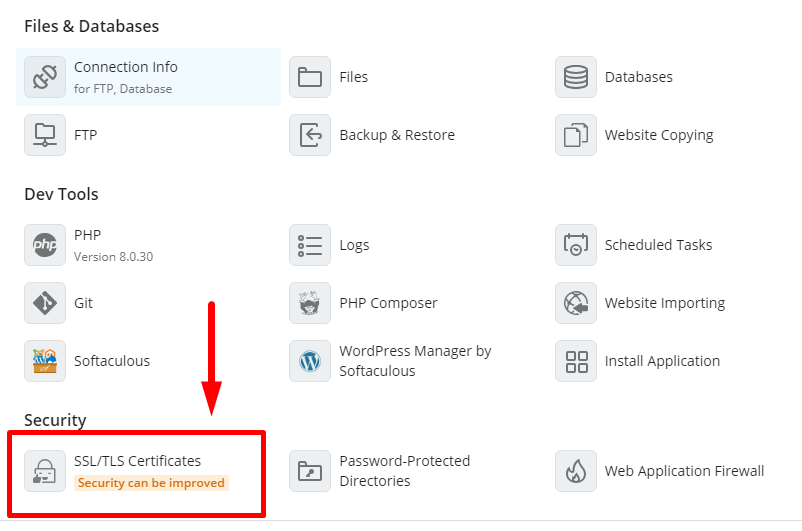Click the SSL/TLS Certificates padlock icon

pyautogui.click(x=45, y=471)
